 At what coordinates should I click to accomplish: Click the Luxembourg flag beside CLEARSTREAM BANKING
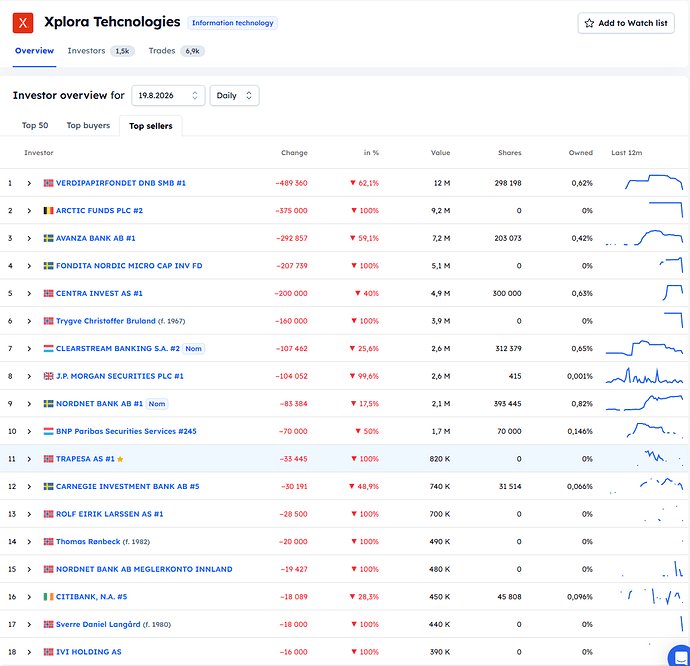pos(48,349)
